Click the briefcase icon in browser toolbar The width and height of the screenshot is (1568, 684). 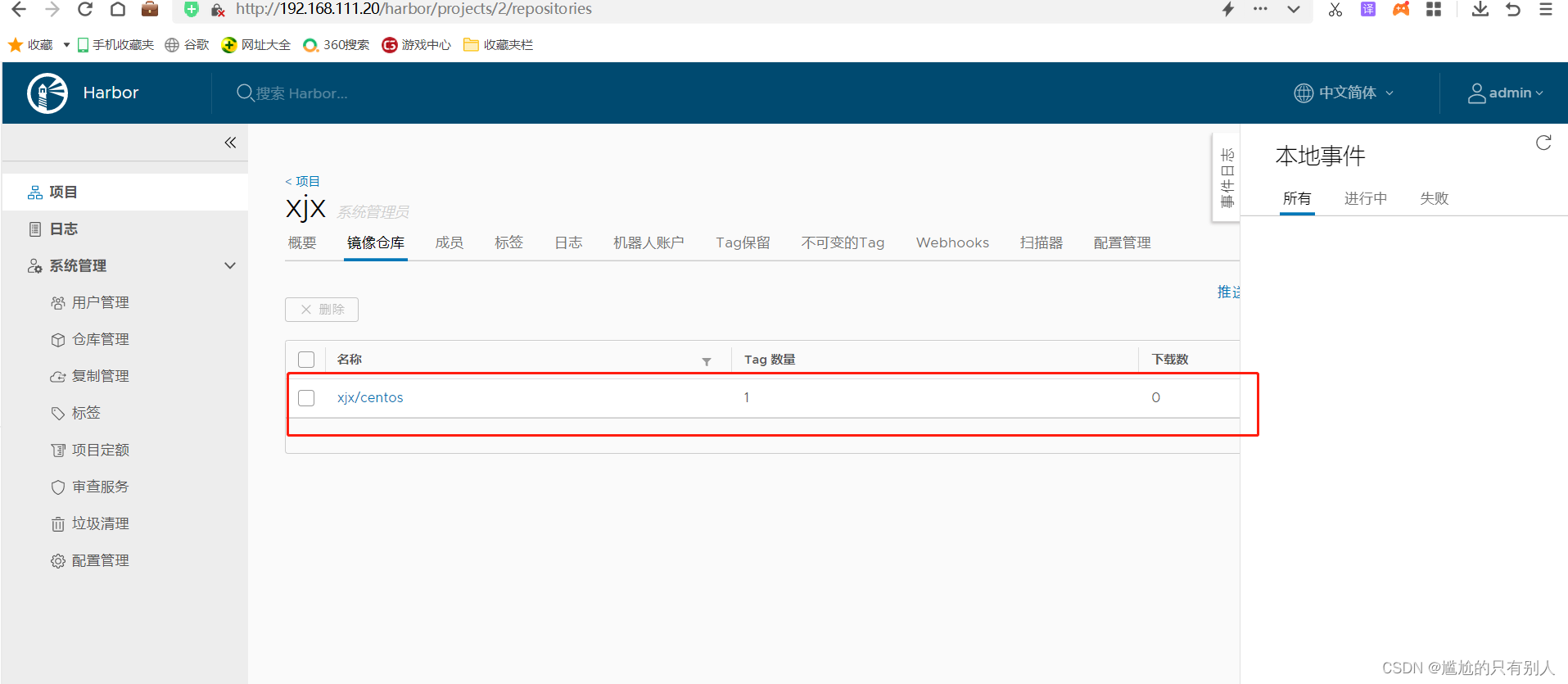point(150,9)
